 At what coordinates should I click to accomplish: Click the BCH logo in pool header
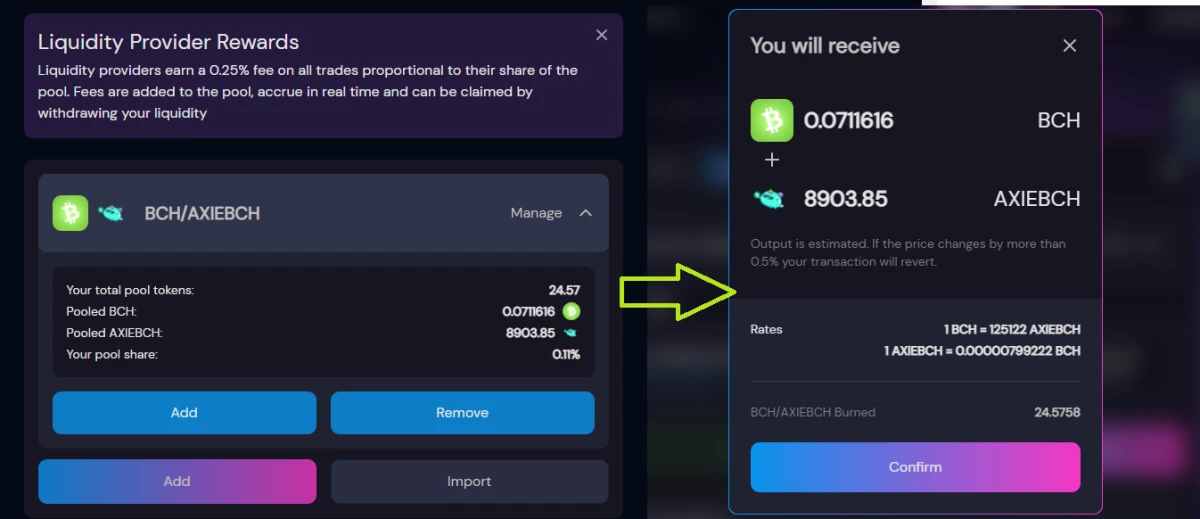70,213
